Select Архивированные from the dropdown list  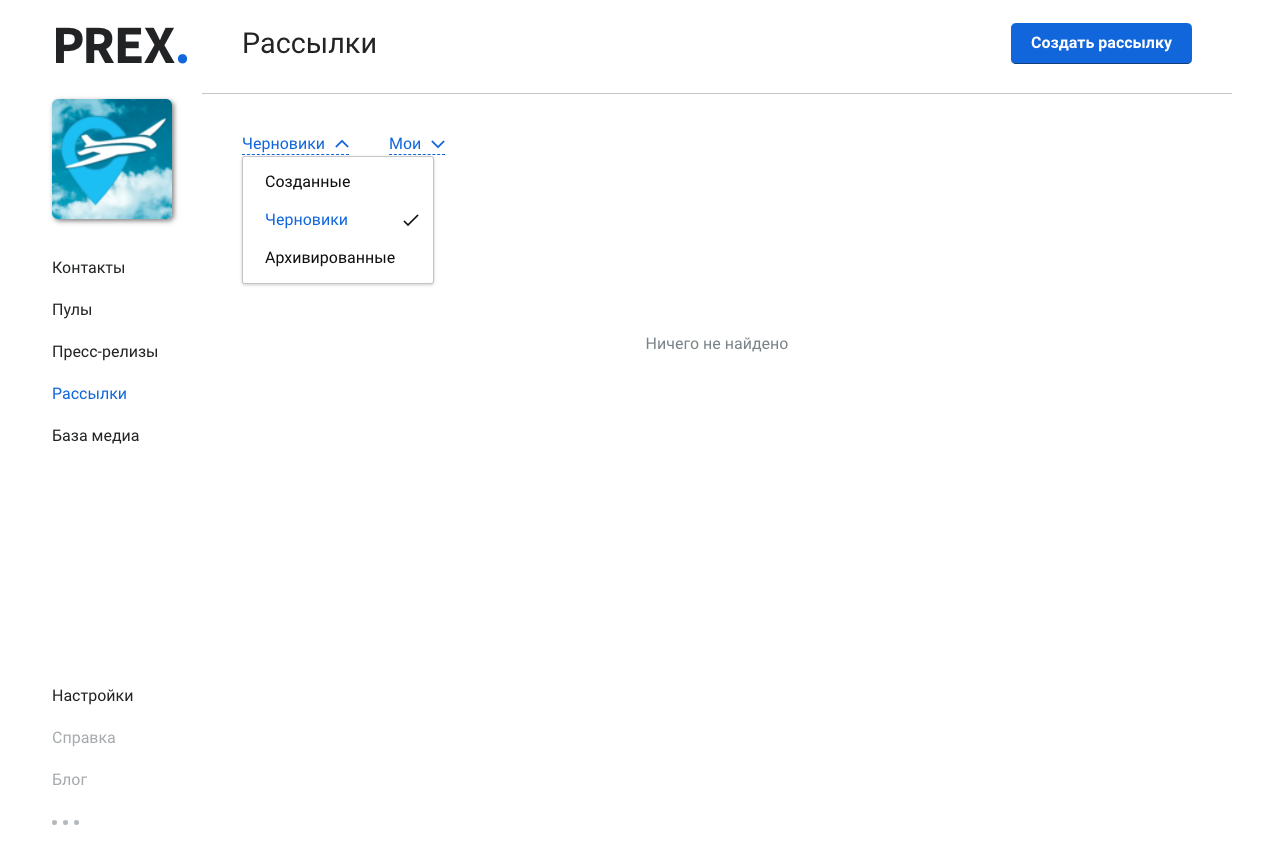point(330,258)
